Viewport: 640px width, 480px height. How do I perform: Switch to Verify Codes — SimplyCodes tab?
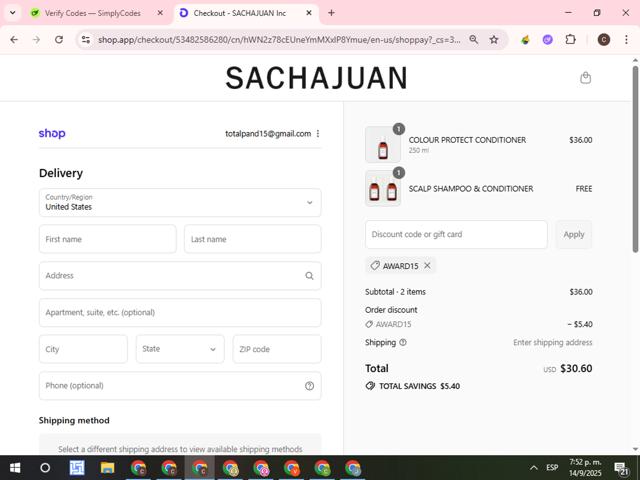click(x=93, y=13)
